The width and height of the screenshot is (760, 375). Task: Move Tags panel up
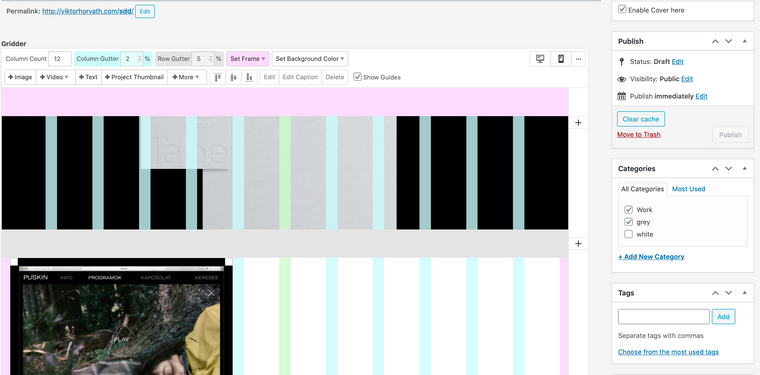click(x=715, y=293)
